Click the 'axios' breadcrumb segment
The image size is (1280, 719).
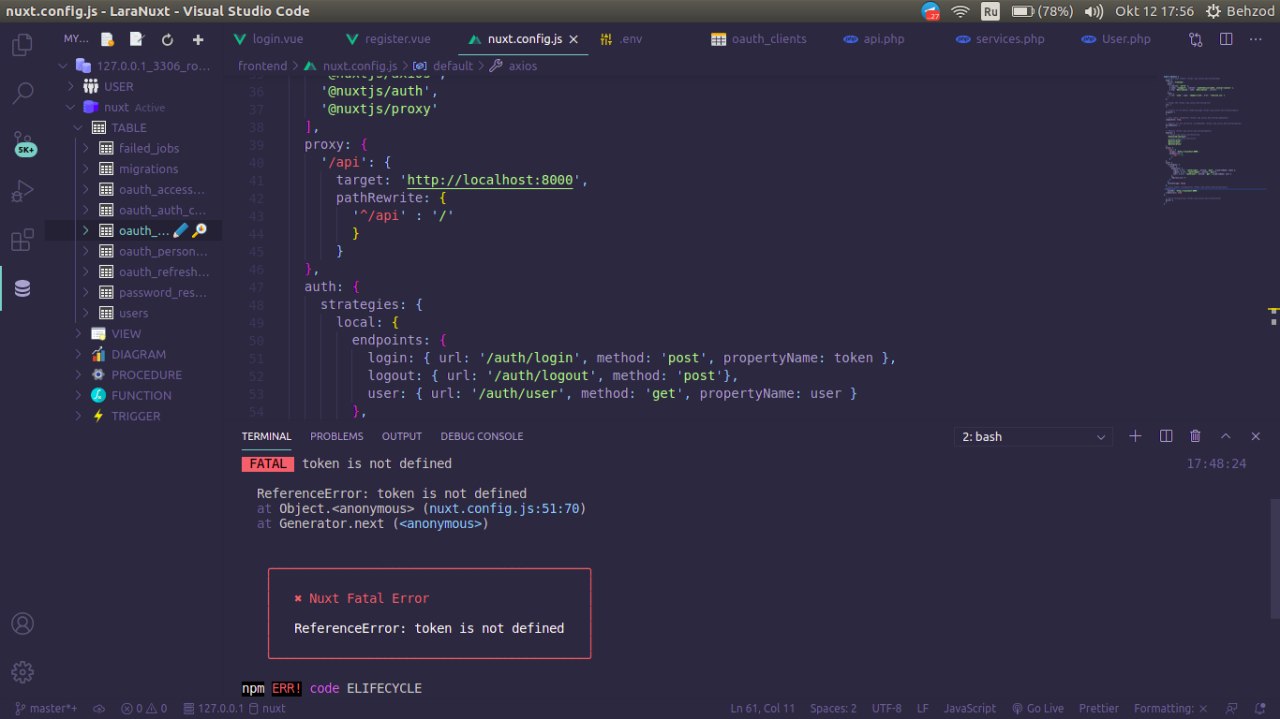(x=522, y=66)
